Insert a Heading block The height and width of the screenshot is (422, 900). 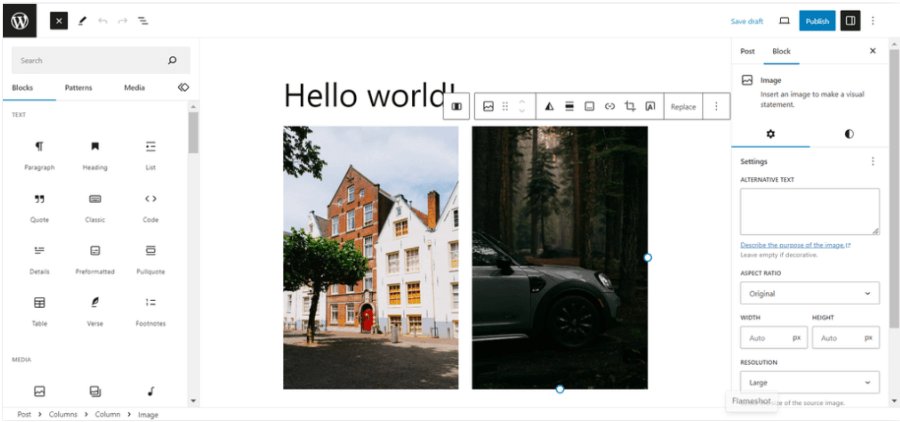[95, 156]
